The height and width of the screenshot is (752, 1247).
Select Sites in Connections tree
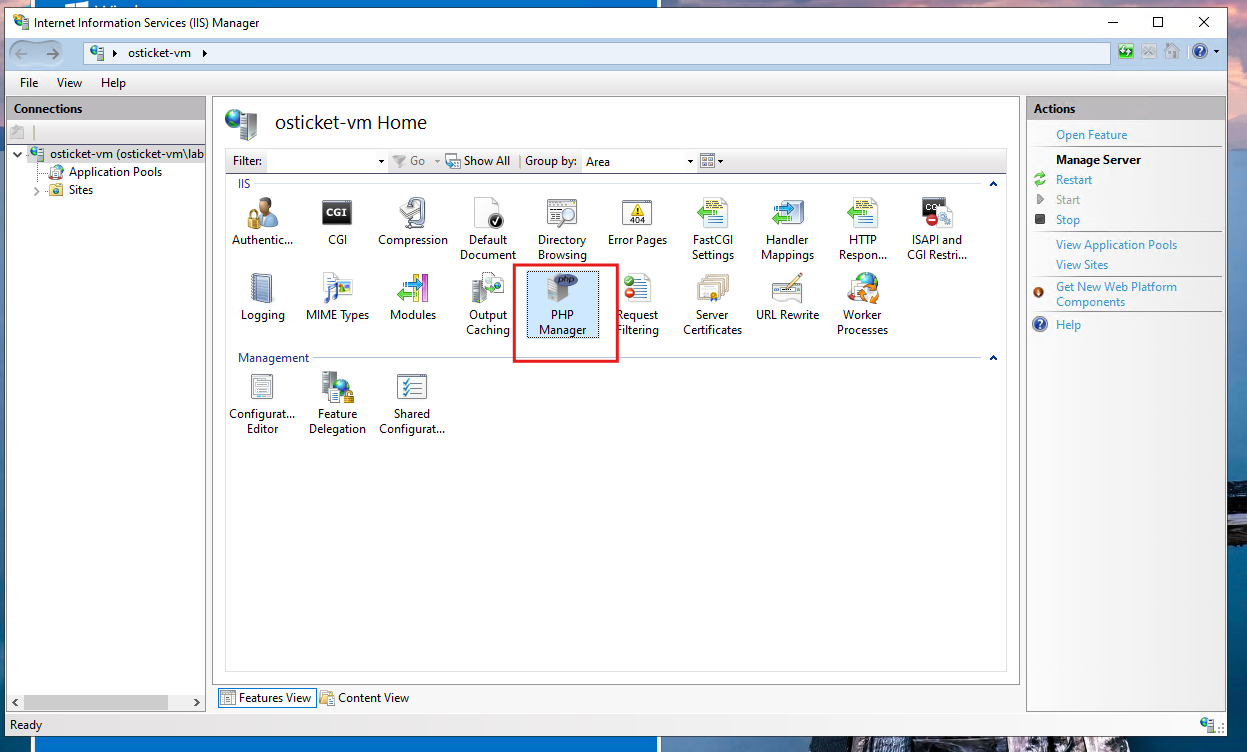[81, 190]
